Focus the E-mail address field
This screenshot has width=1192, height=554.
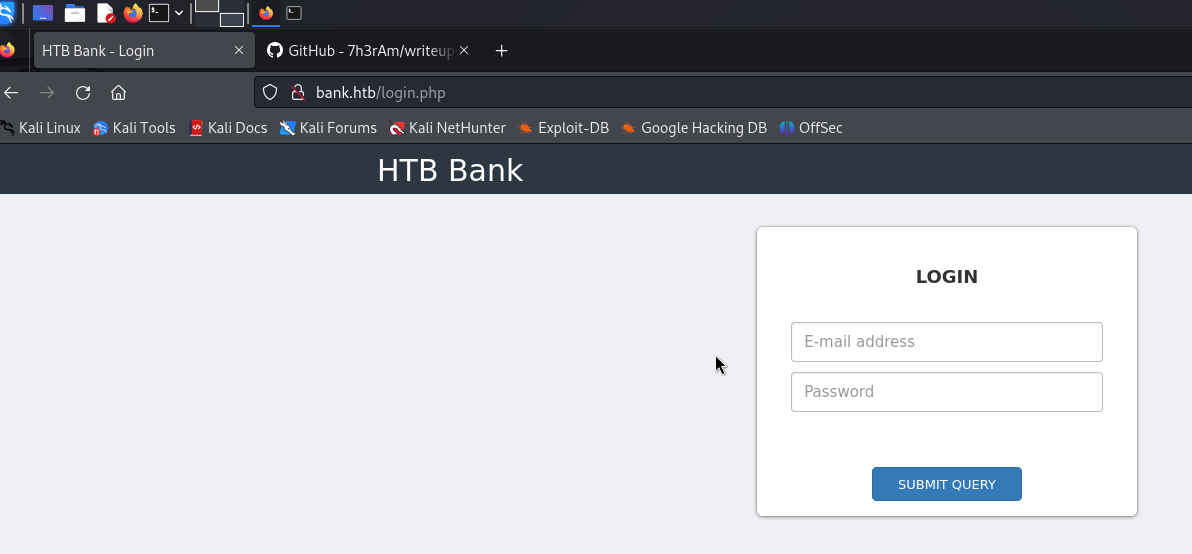946,342
